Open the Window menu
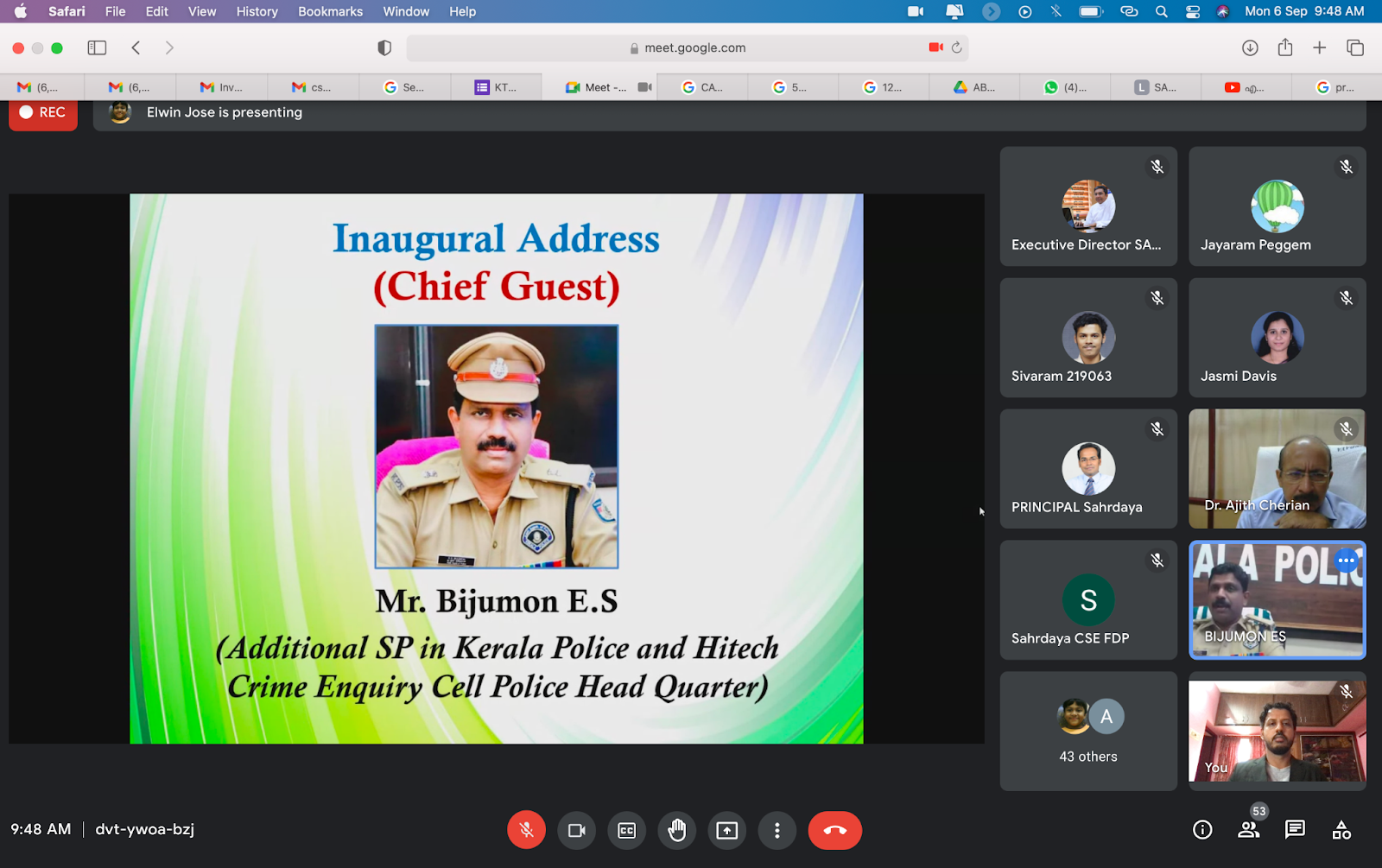The height and width of the screenshot is (868, 1382). tap(406, 11)
